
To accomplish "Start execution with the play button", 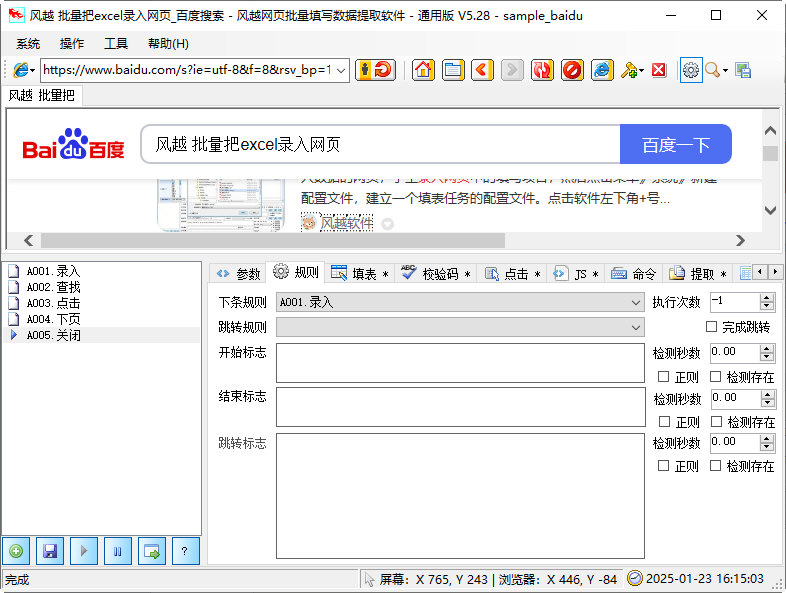I will (x=84, y=551).
